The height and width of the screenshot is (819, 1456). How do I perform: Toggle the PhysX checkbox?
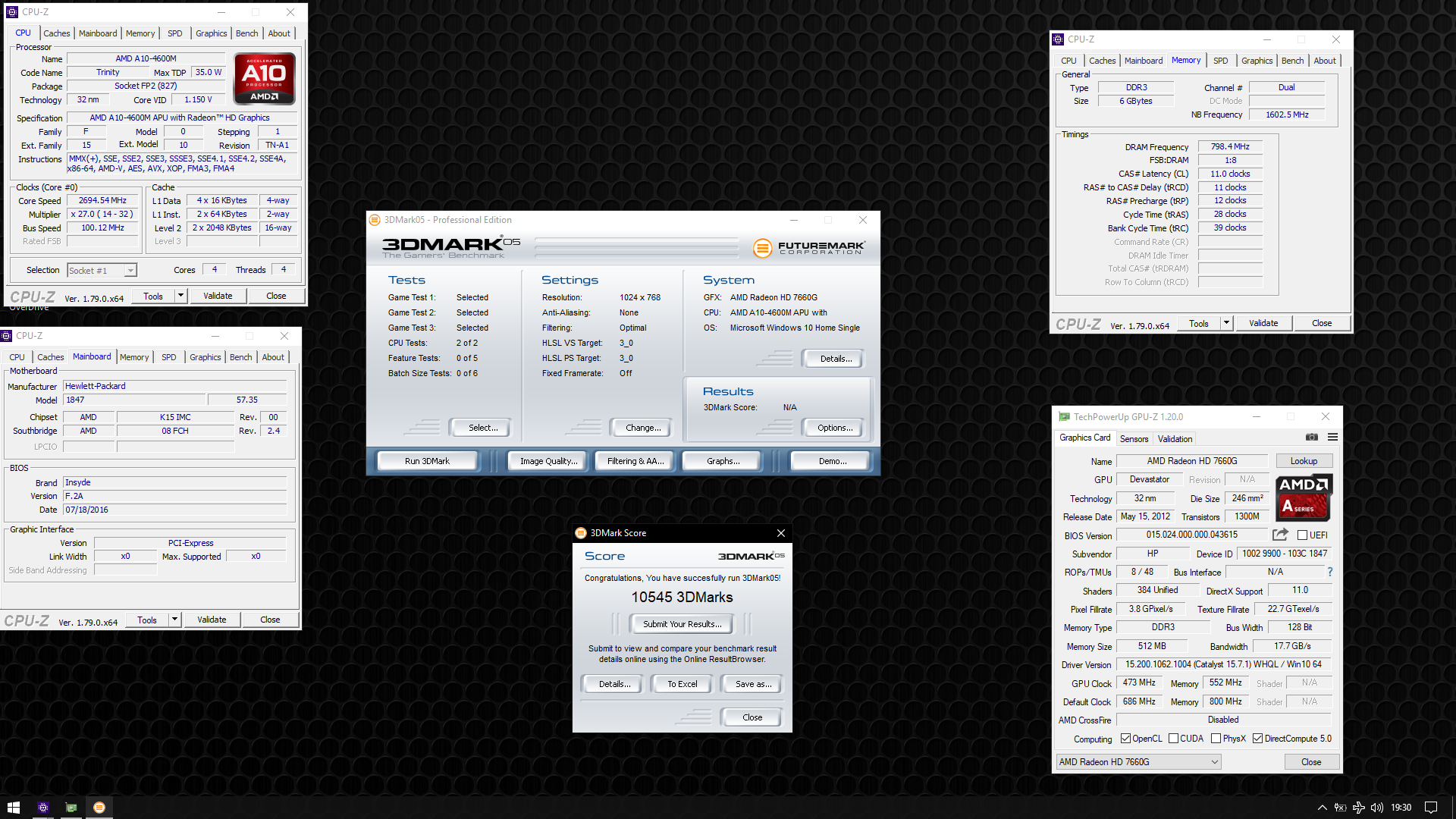[x=1216, y=739]
